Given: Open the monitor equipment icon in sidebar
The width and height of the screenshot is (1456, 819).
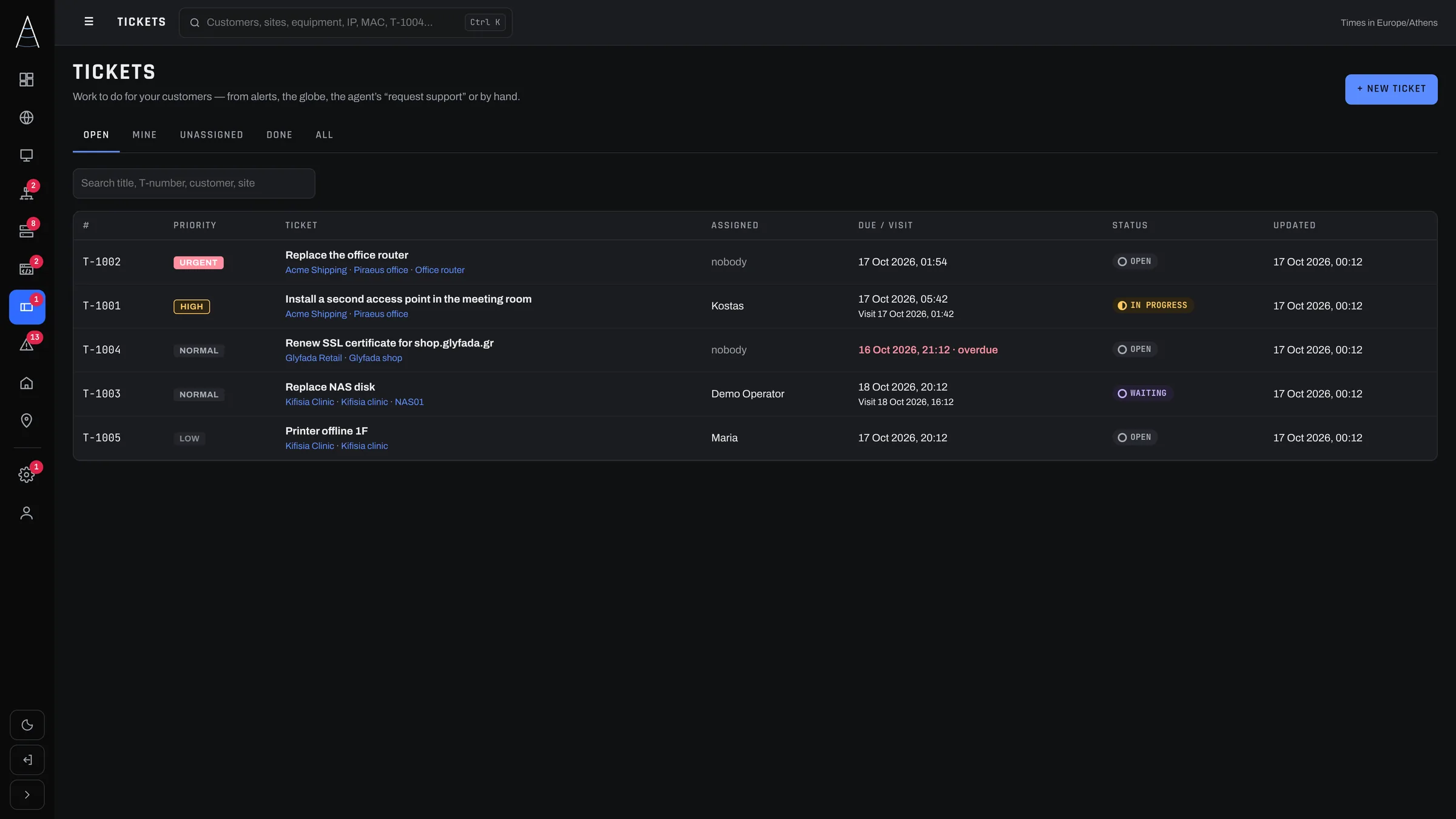Looking at the screenshot, I should [x=27, y=155].
